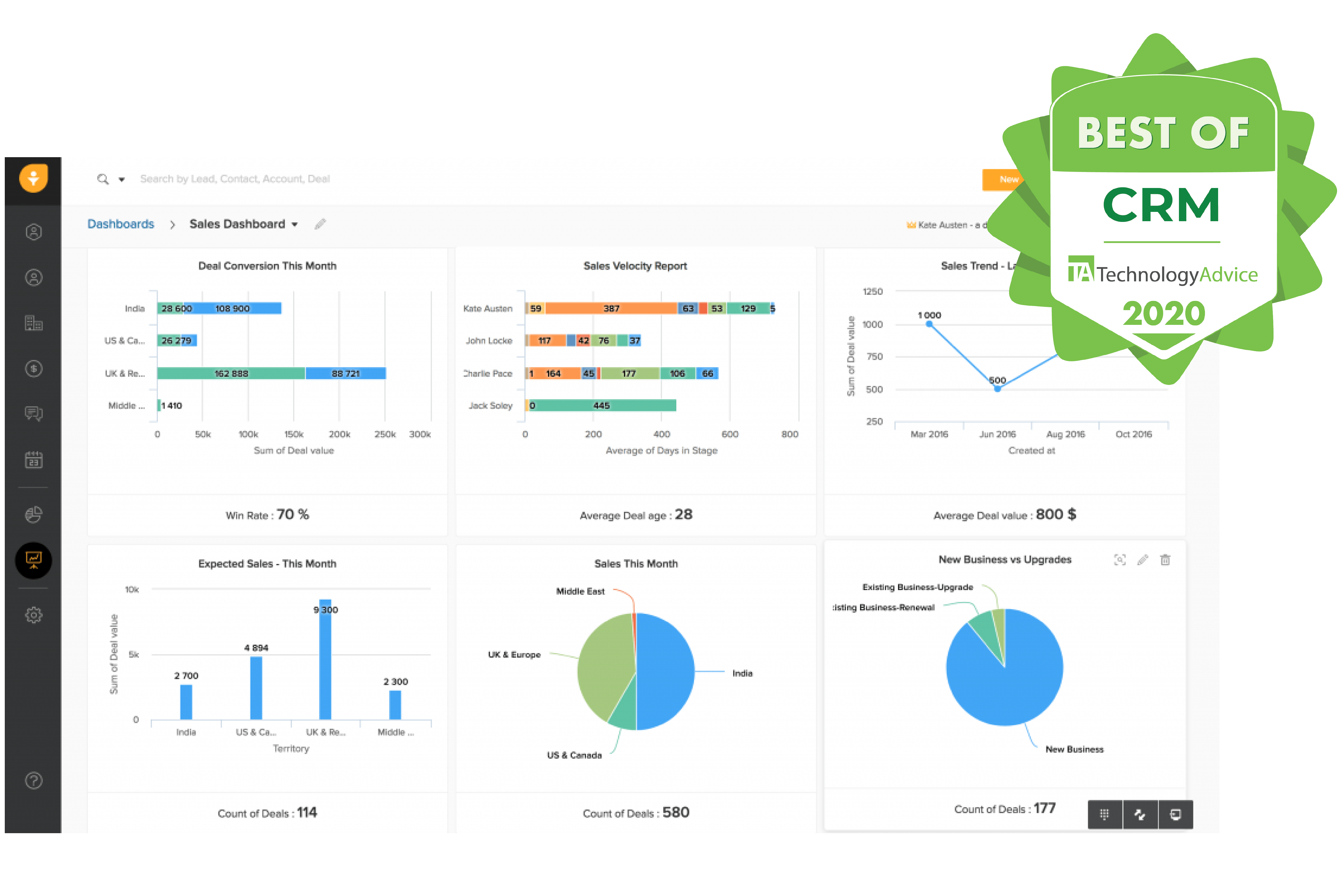Click the Expected Sales - This Month title
This screenshot has height=896, width=1344.
click(267, 564)
